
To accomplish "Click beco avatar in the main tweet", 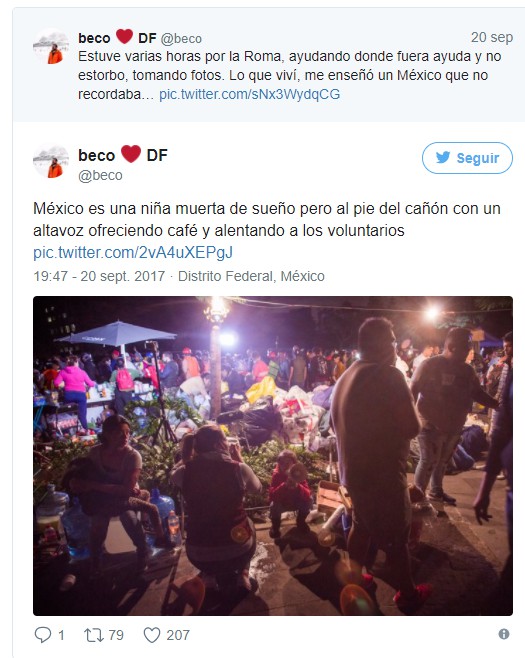I will tap(51, 162).
